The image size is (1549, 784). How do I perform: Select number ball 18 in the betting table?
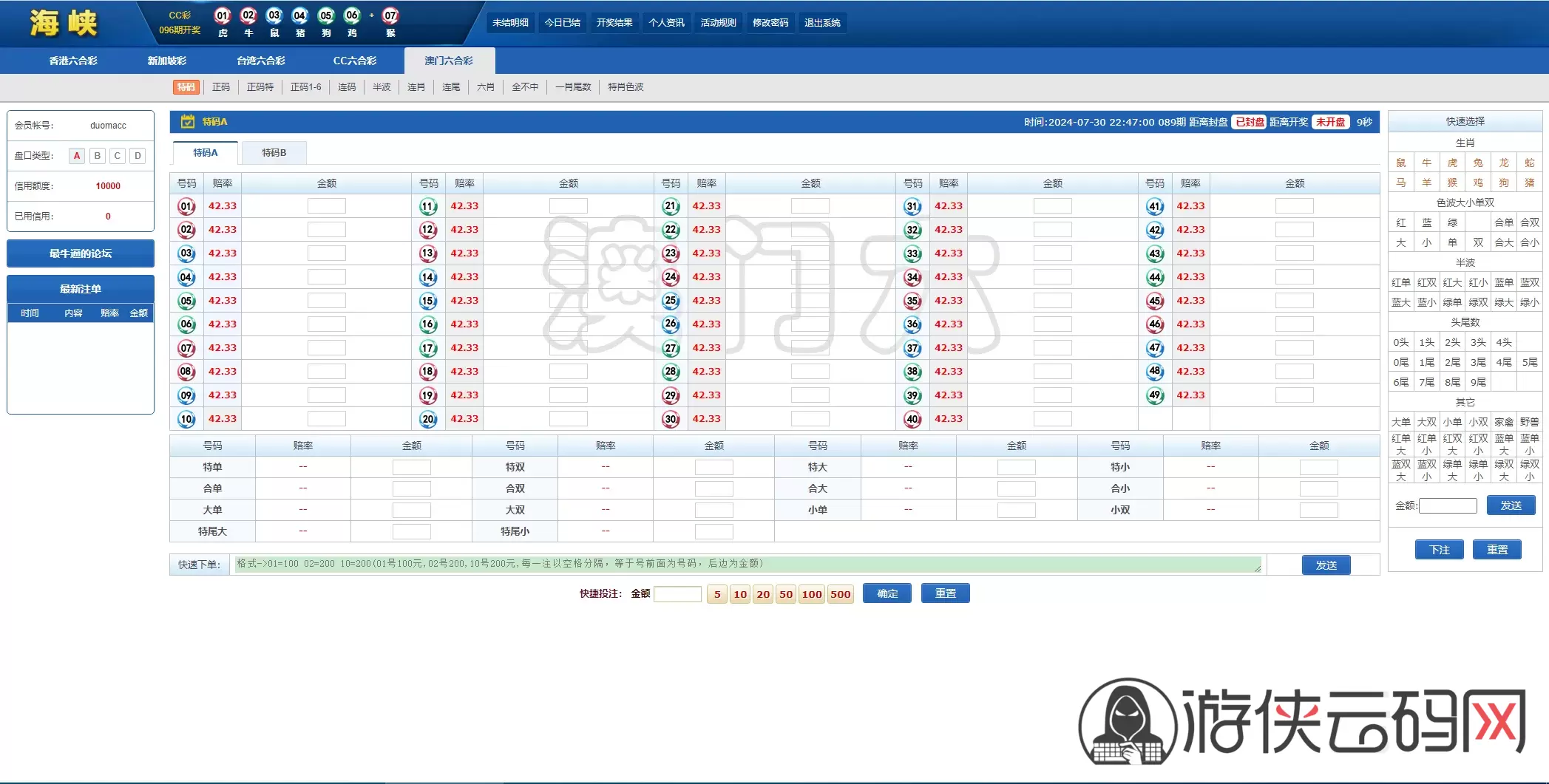point(428,372)
